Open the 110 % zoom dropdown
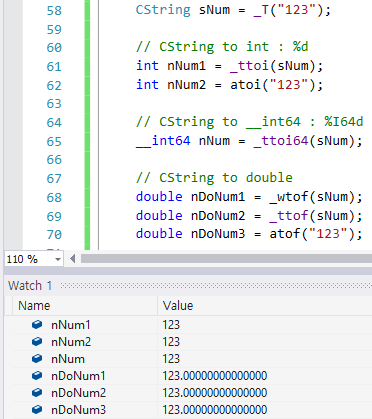Image resolution: width=372 pixels, height=419 pixels. 58,259
